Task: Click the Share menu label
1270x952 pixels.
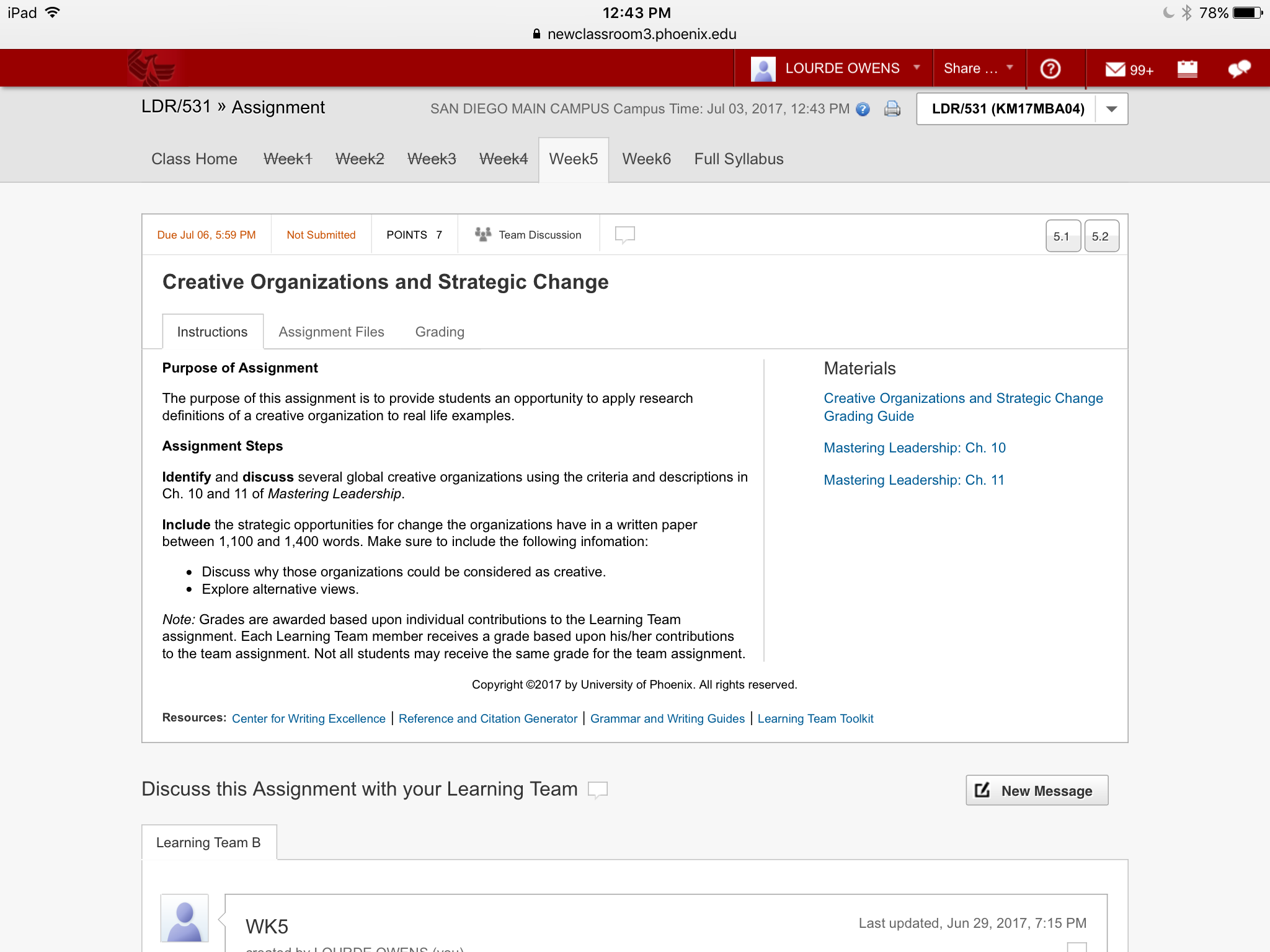Action: (970, 68)
